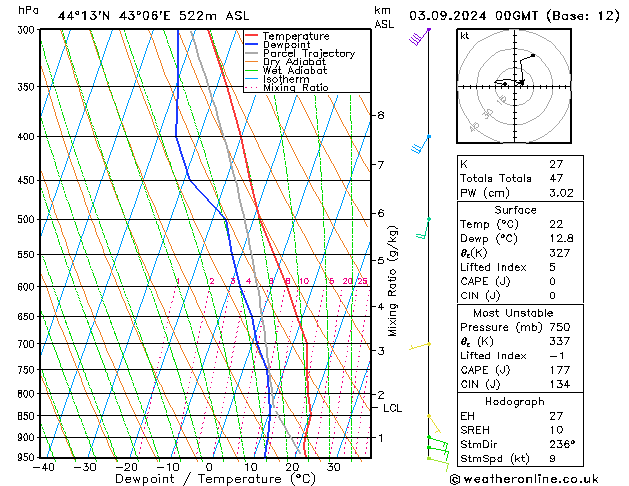Click the StmDir value 236°
Viewport: 629px width, 486px height.
click(562, 445)
